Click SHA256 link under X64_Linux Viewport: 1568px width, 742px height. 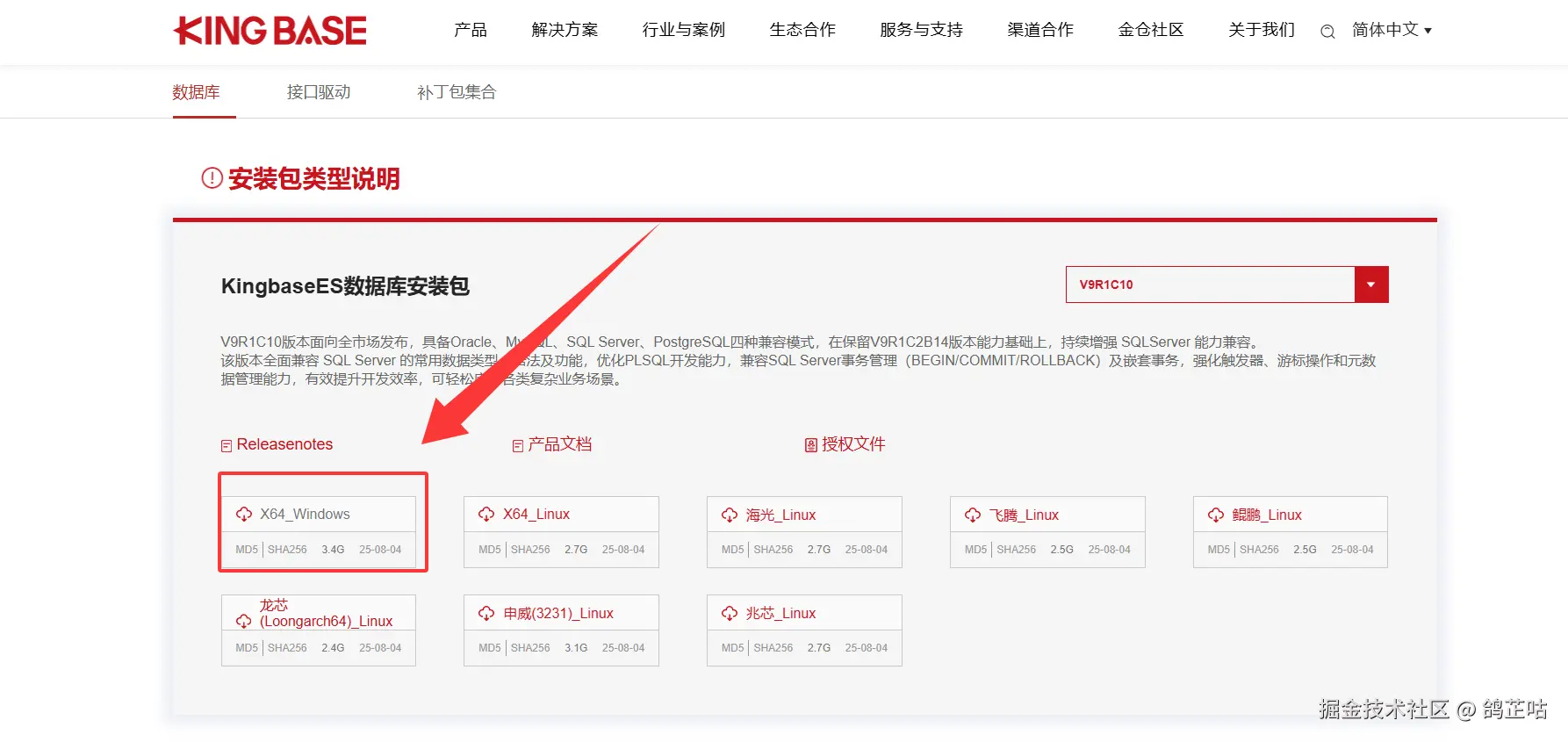point(530,550)
